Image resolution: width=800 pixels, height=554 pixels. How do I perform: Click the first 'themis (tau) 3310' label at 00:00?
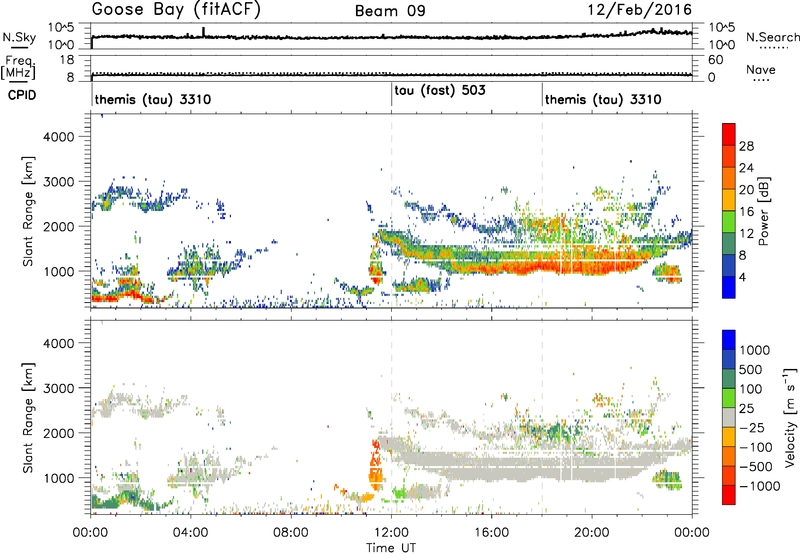click(x=153, y=99)
